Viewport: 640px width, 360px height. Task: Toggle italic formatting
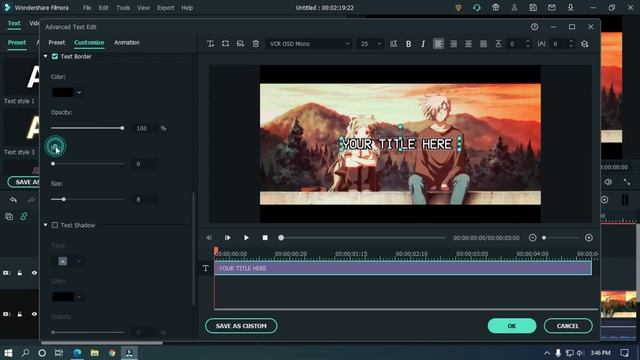click(x=423, y=44)
